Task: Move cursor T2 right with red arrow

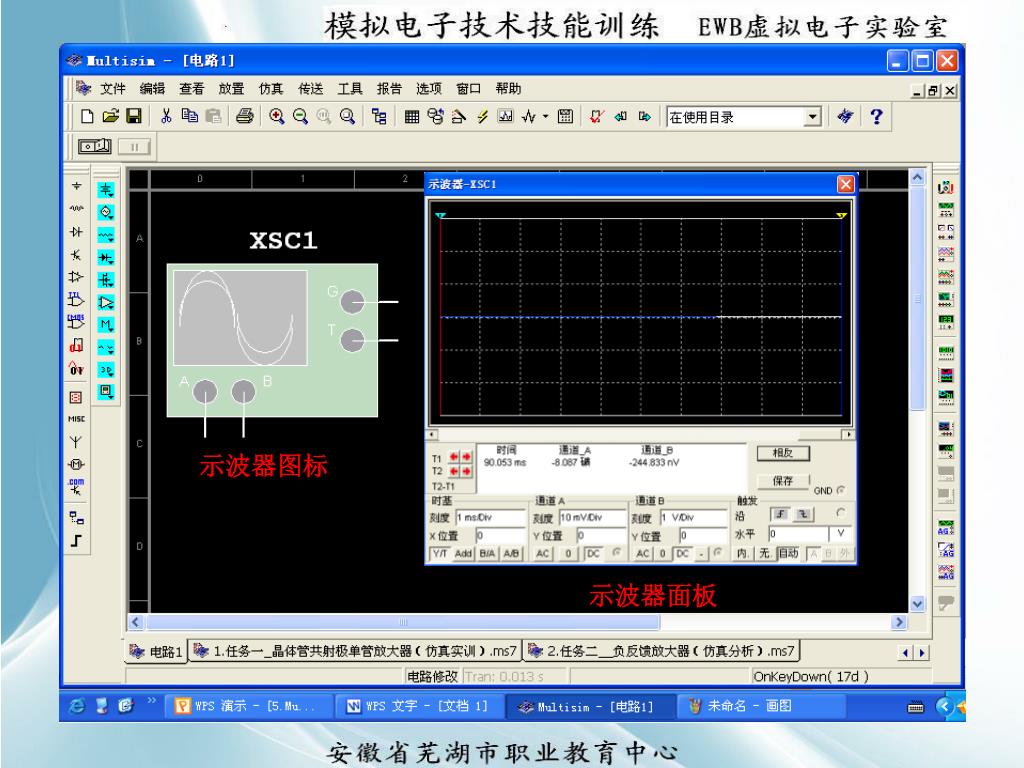Action: point(466,471)
